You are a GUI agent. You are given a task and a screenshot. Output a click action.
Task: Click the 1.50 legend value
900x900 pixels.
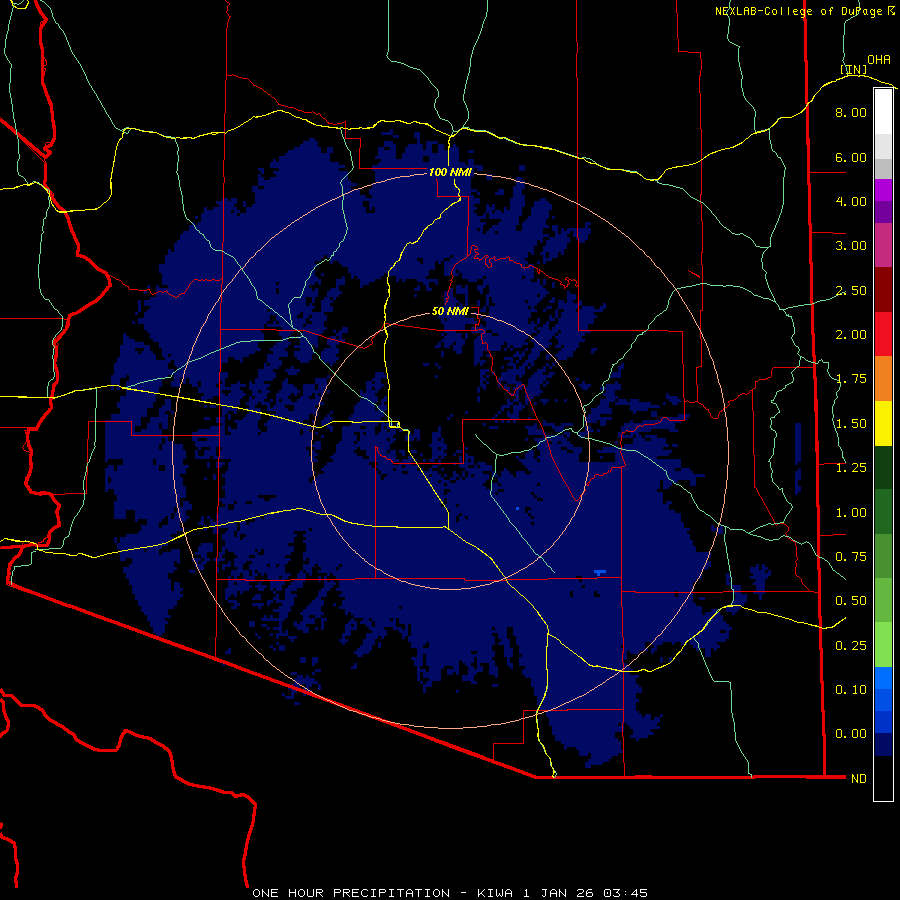pos(851,424)
